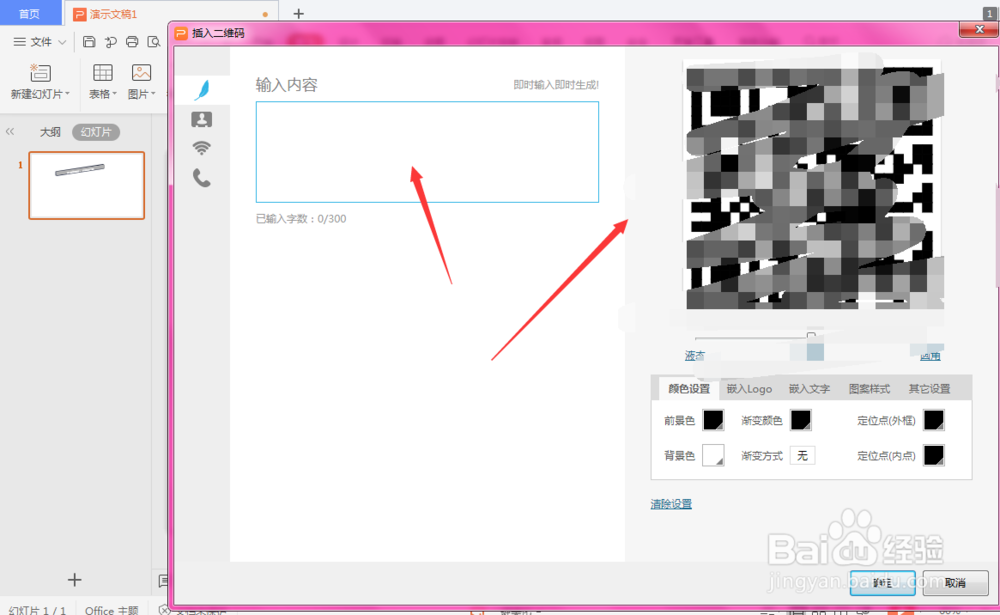Add a slide with the bottom plus
Image resolution: width=1000 pixels, height=615 pixels.
coord(75,580)
